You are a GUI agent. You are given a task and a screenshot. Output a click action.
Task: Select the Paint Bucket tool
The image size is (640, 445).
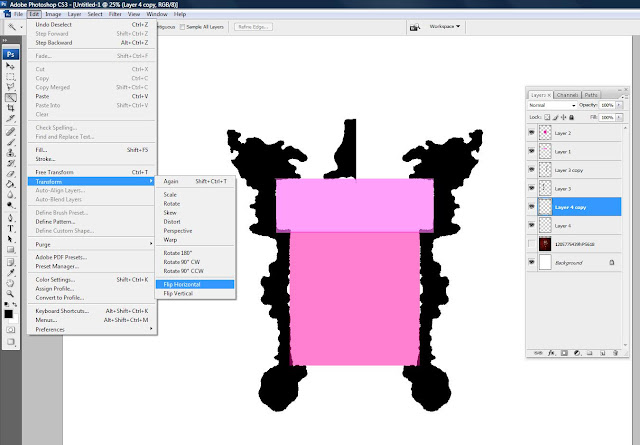(x=11, y=185)
